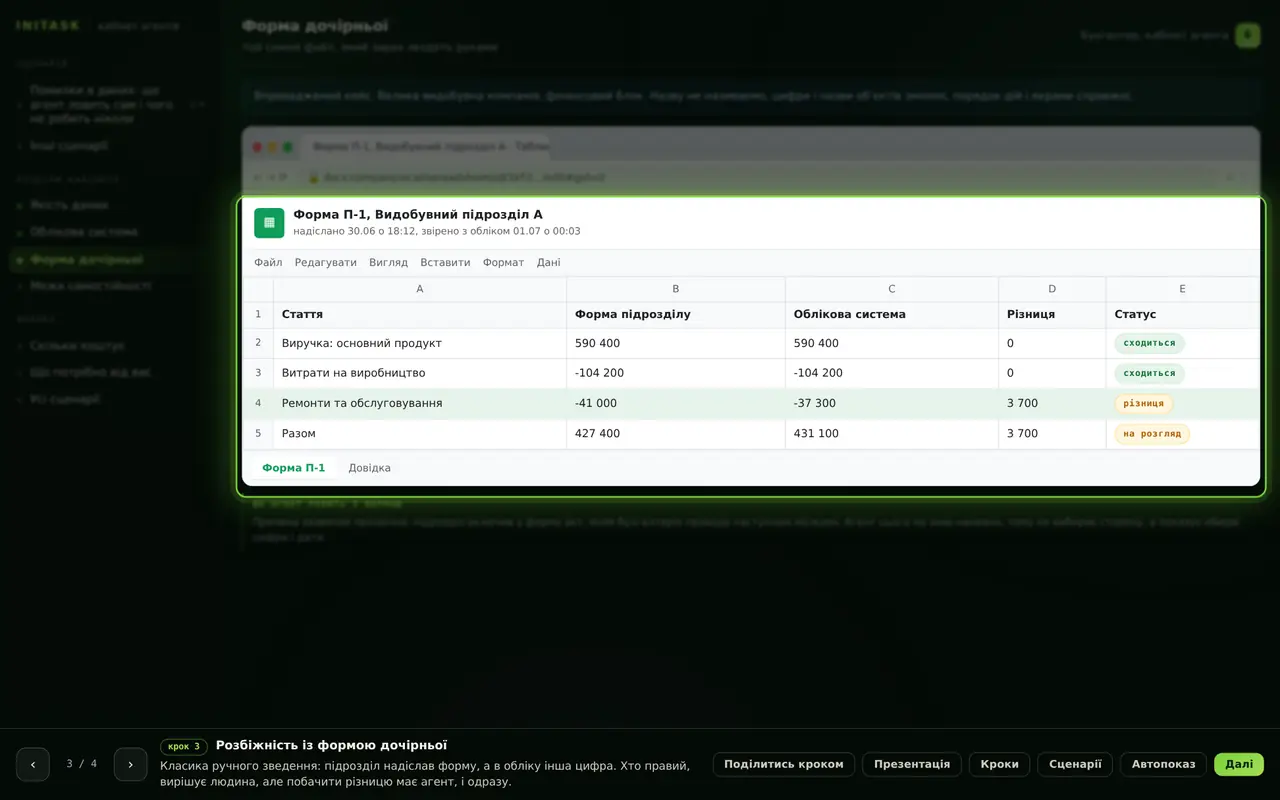
Task: Click the крок 3 badge
Action: pyautogui.click(x=184, y=746)
